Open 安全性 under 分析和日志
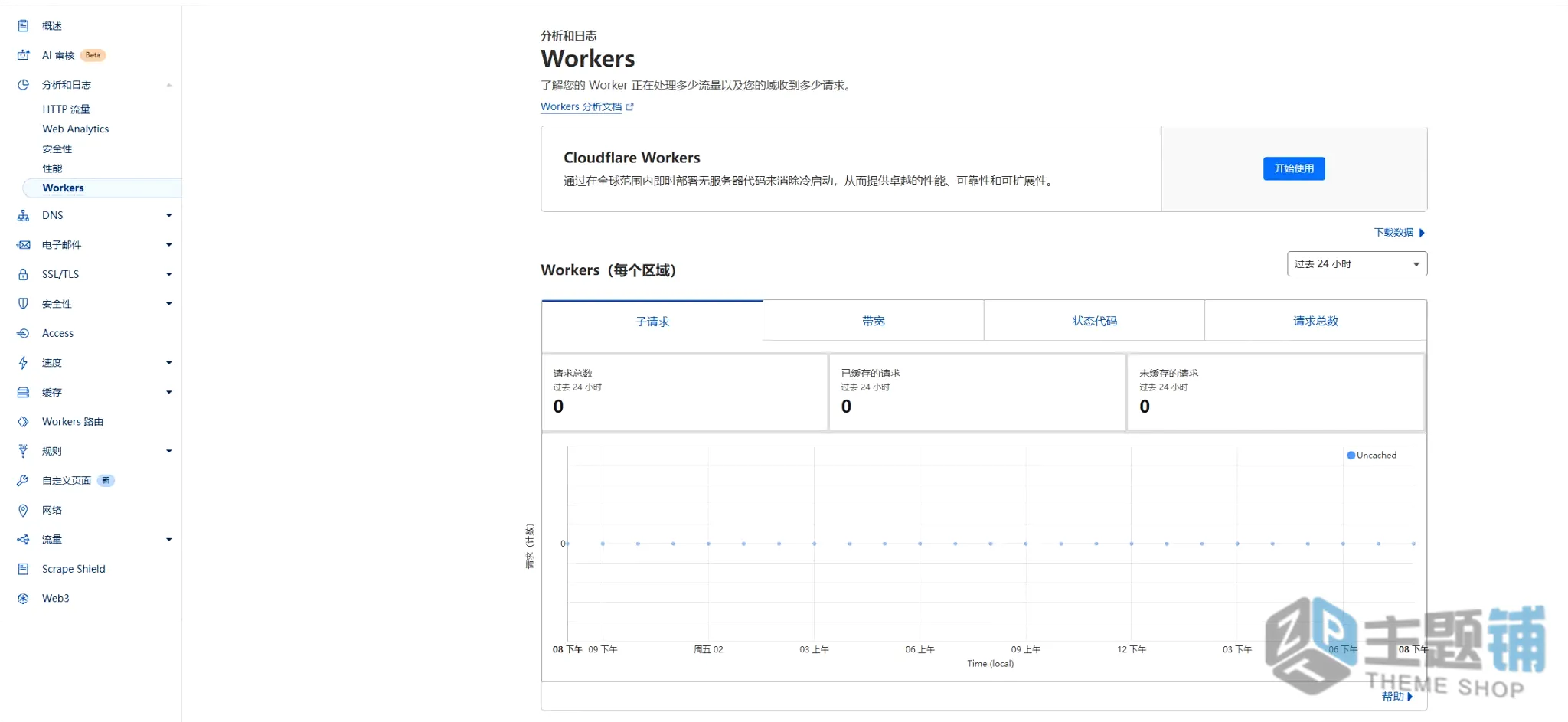Screen dimensions: 1568x722 [x=57, y=149]
